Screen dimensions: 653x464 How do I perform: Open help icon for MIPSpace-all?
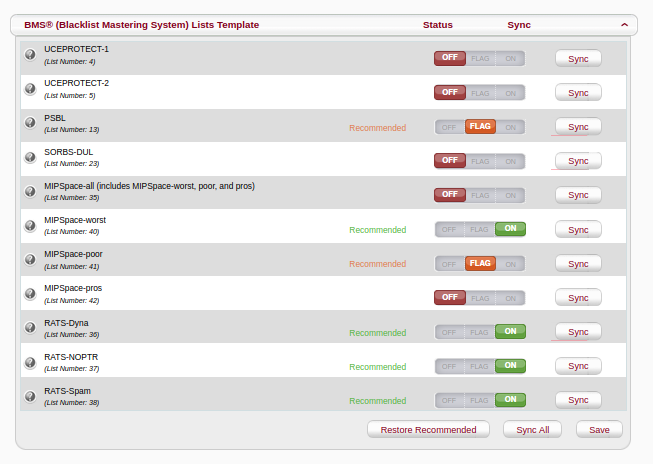(x=30, y=191)
